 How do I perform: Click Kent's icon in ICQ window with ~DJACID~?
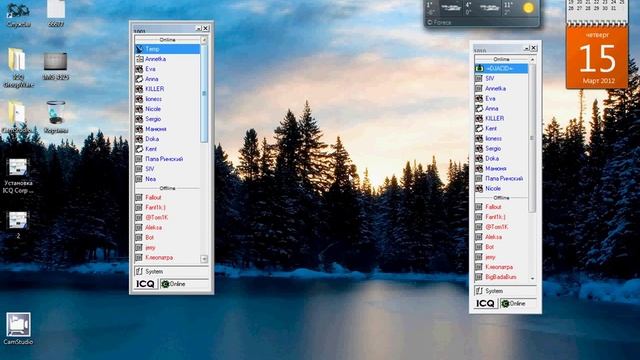pos(479,128)
